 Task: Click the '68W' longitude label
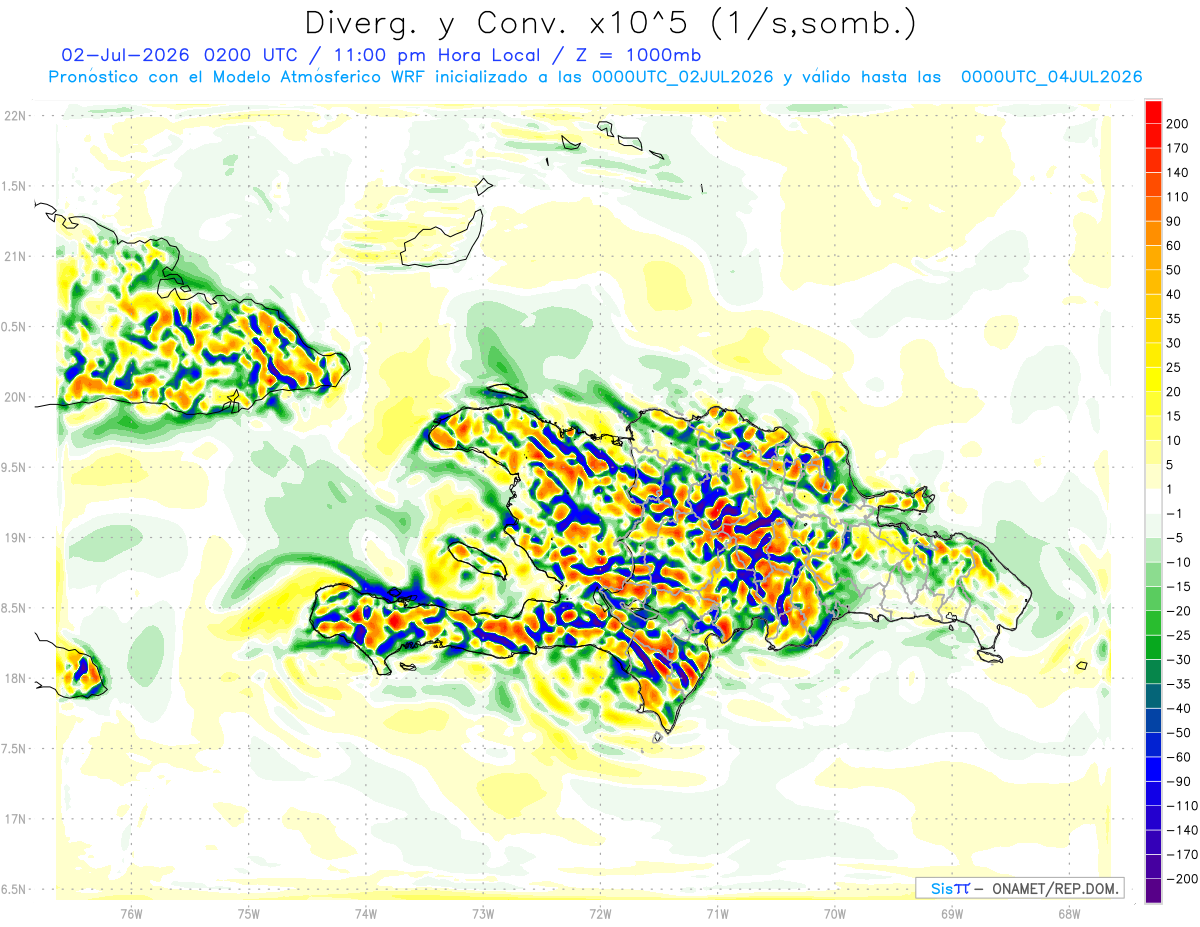(x=1069, y=913)
